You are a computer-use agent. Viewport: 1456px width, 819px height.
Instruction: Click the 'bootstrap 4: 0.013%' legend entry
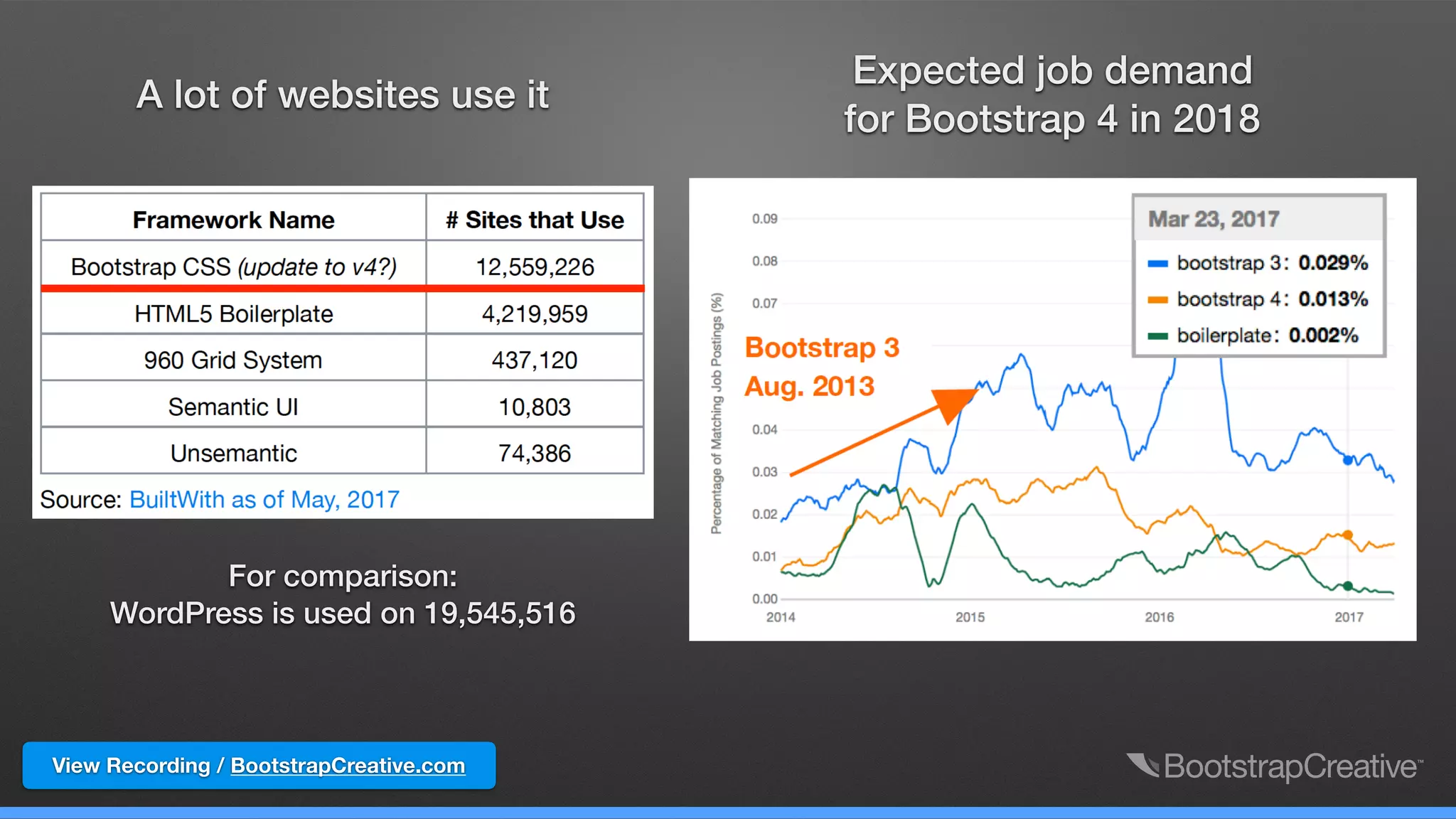pos(1258,299)
